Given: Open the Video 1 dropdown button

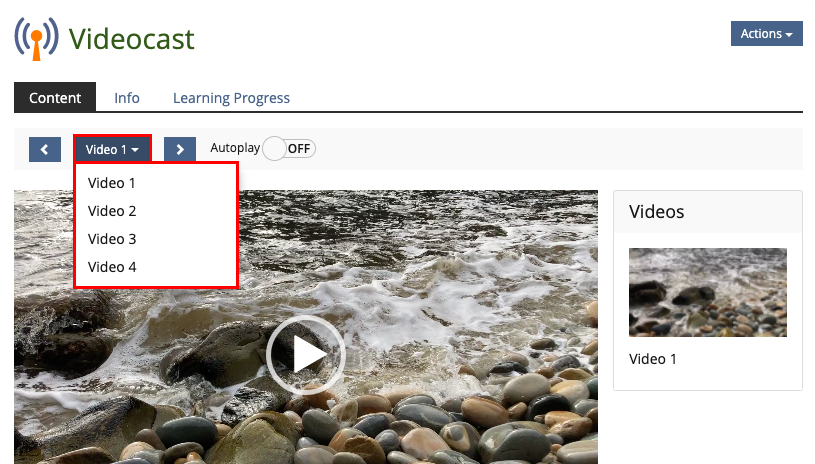Looking at the screenshot, I should click(112, 150).
